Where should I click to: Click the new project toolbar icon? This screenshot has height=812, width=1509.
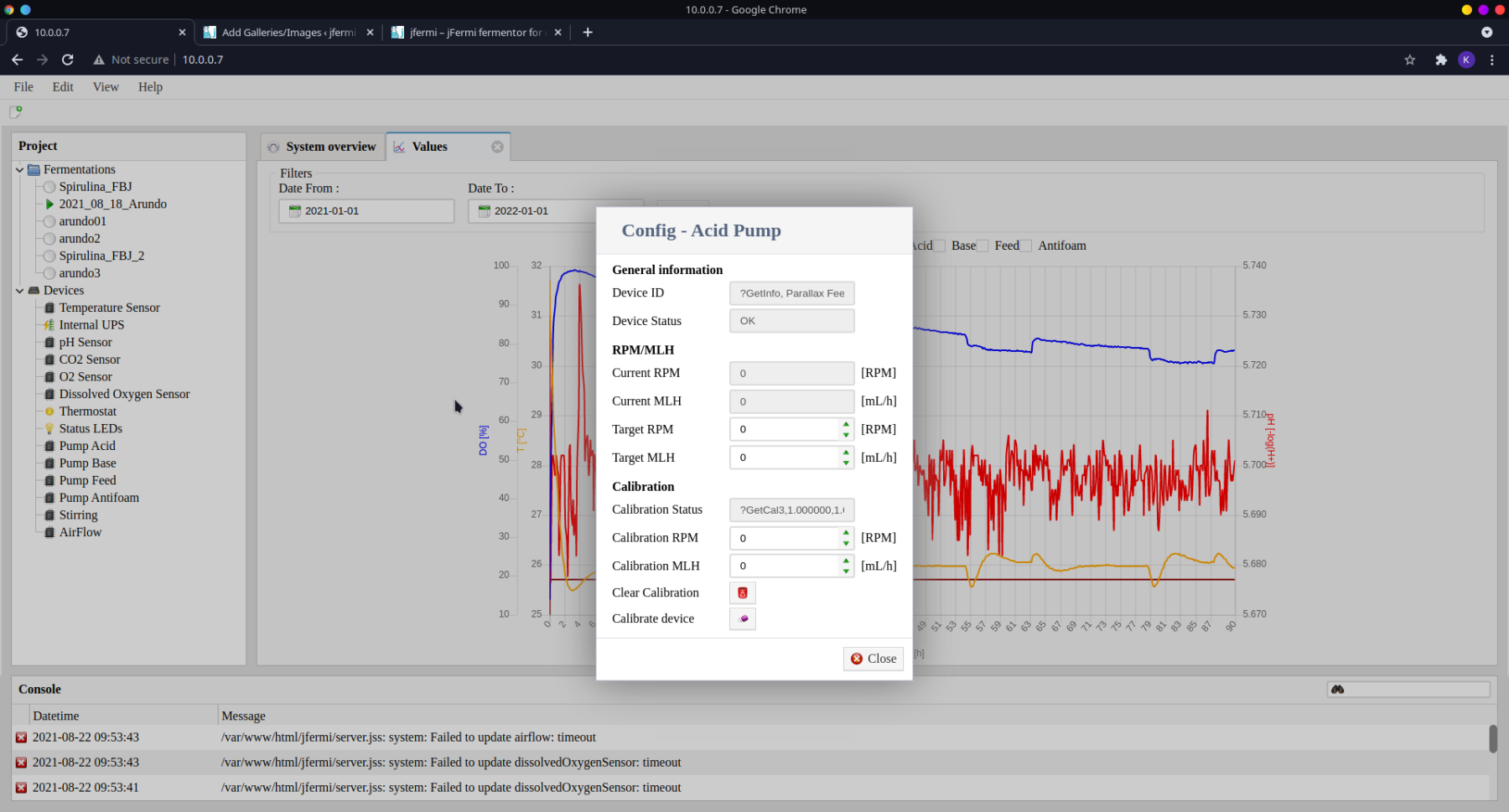(15, 111)
